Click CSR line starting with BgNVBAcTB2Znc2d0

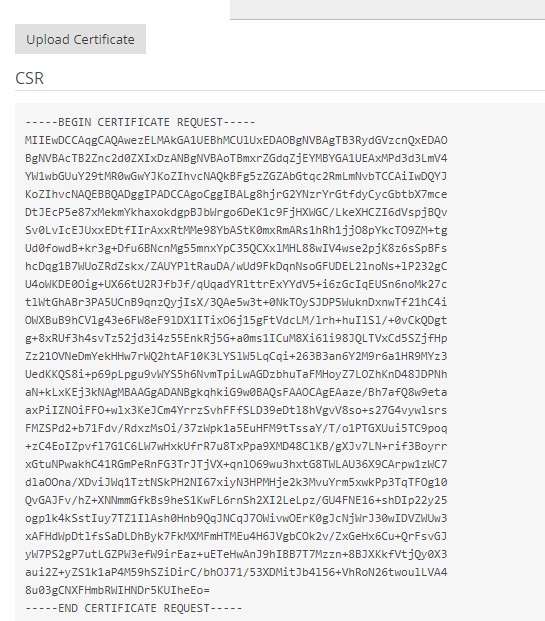236,158
